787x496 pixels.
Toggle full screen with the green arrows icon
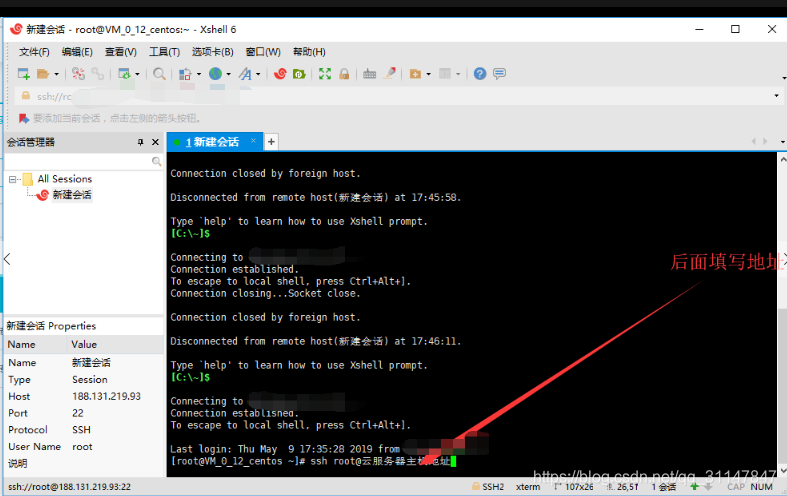click(x=325, y=74)
